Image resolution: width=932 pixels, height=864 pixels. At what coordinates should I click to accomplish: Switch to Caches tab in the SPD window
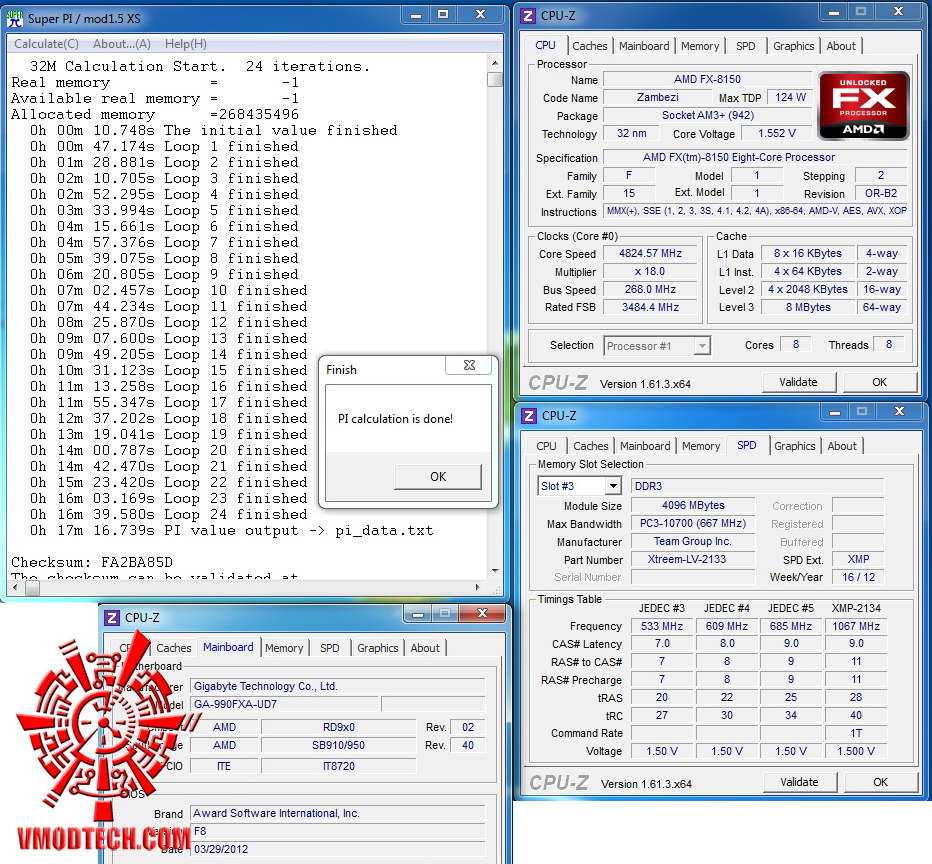point(590,446)
